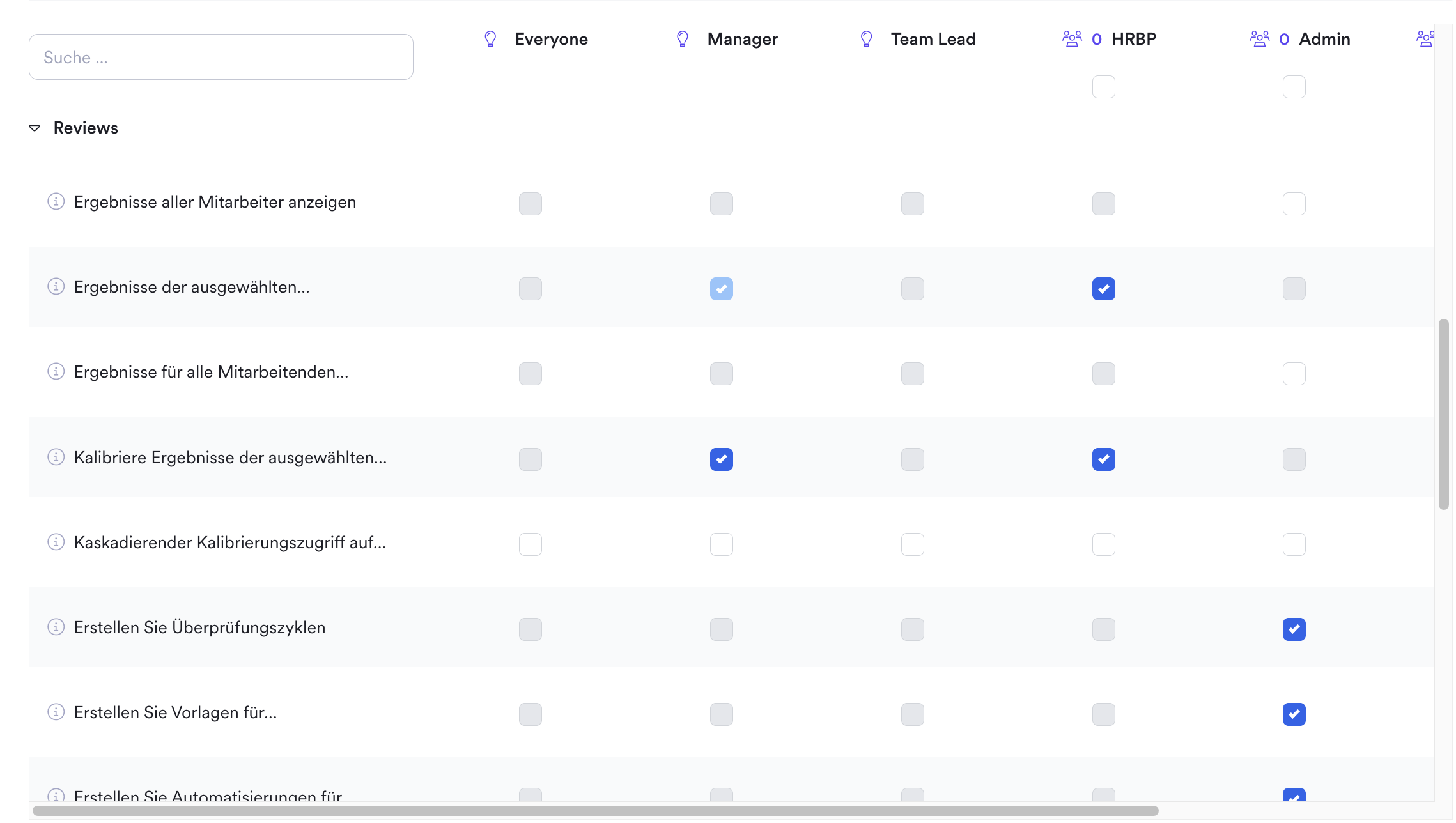
Task: Select the Erstellen Sie Überprüfungszyklen label
Action: pos(199,627)
